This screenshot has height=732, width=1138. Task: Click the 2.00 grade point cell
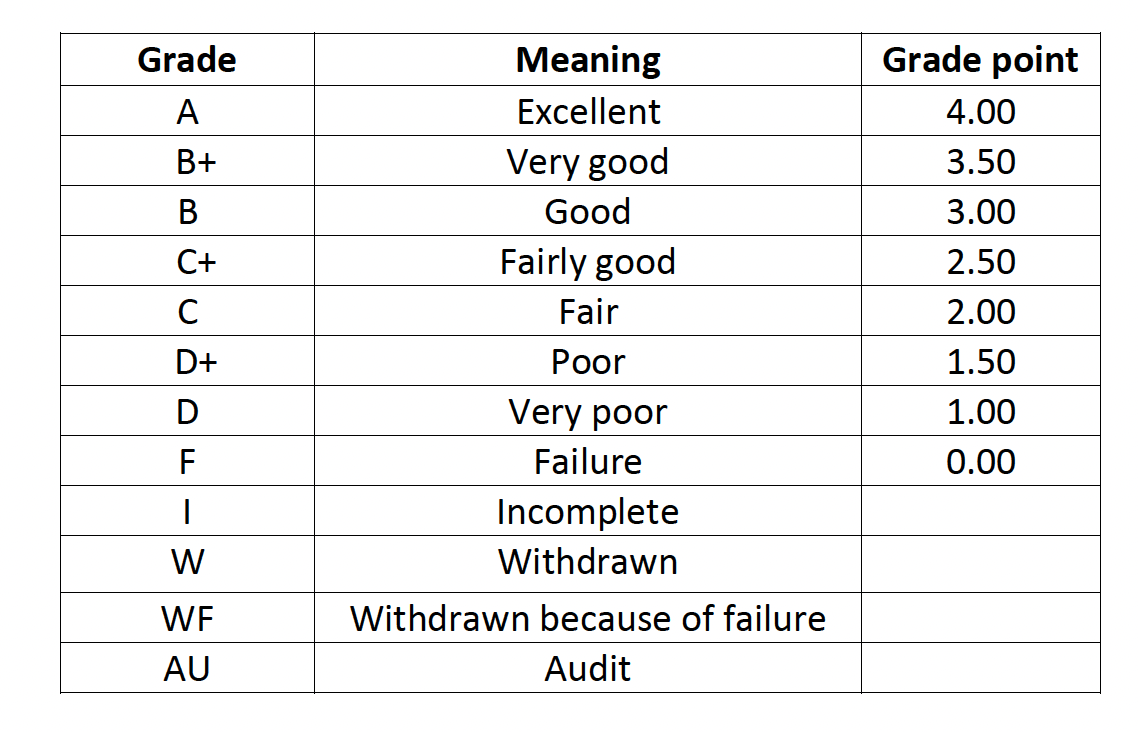click(980, 311)
